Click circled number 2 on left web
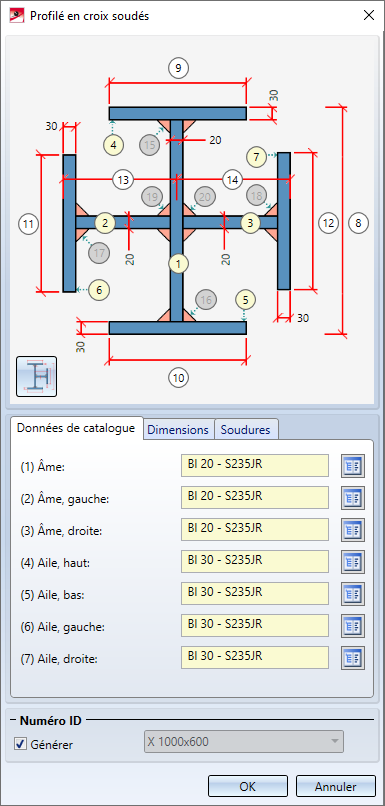This screenshot has width=385, height=806. 105,223
